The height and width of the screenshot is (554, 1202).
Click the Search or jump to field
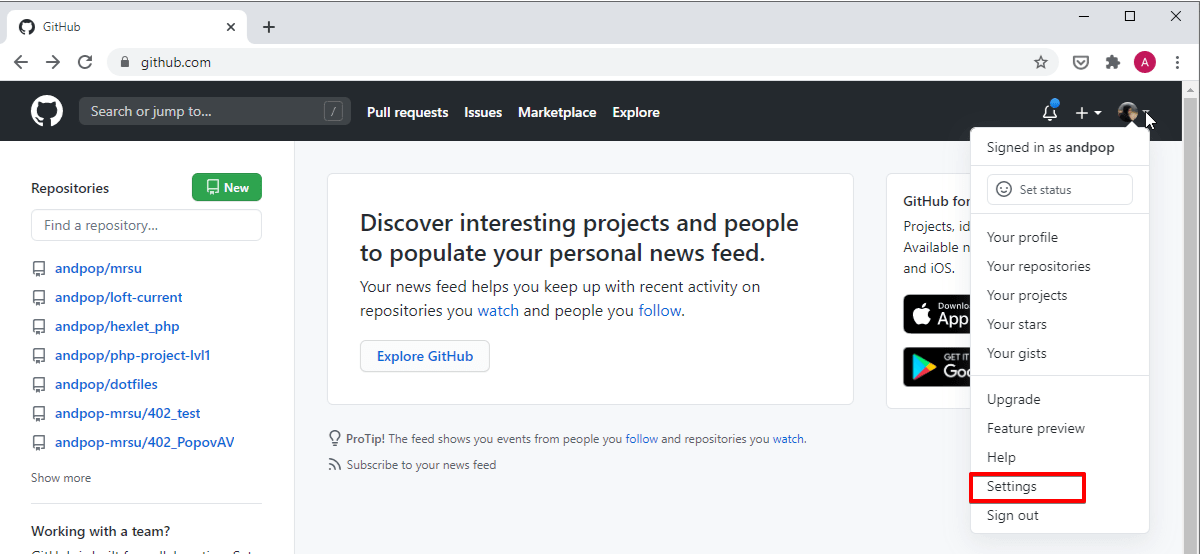[x=215, y=111]
